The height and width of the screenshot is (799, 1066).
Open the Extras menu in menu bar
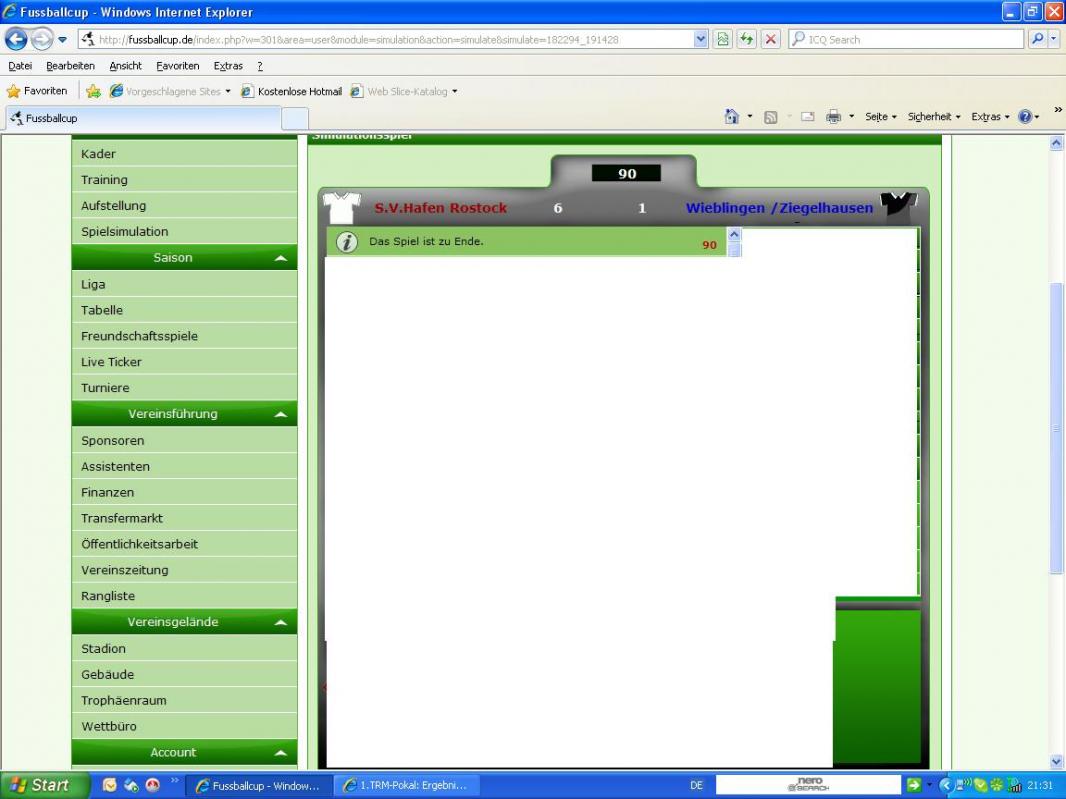click(x=228, y=66)
